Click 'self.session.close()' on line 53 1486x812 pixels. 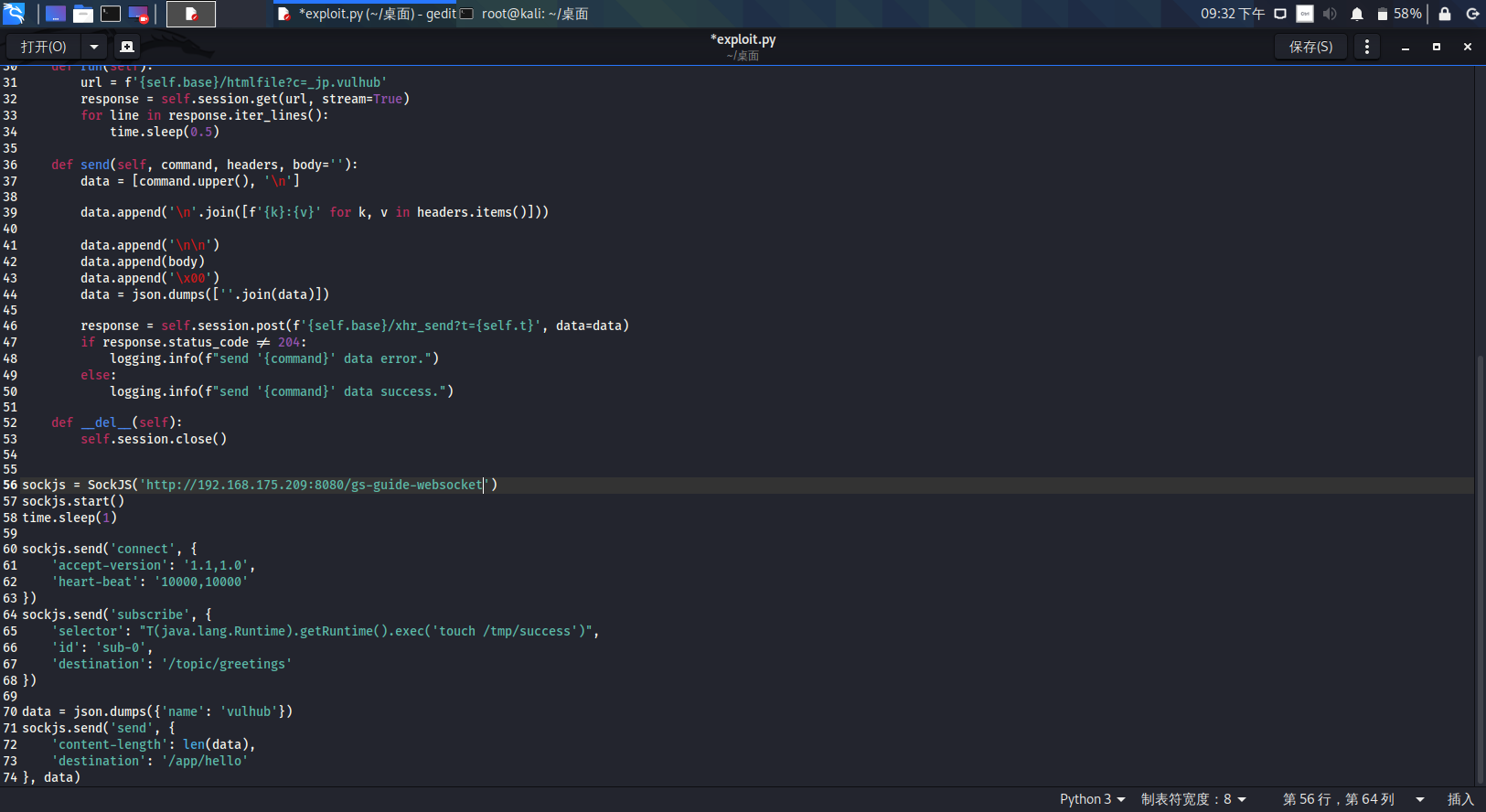click(154, 439)
